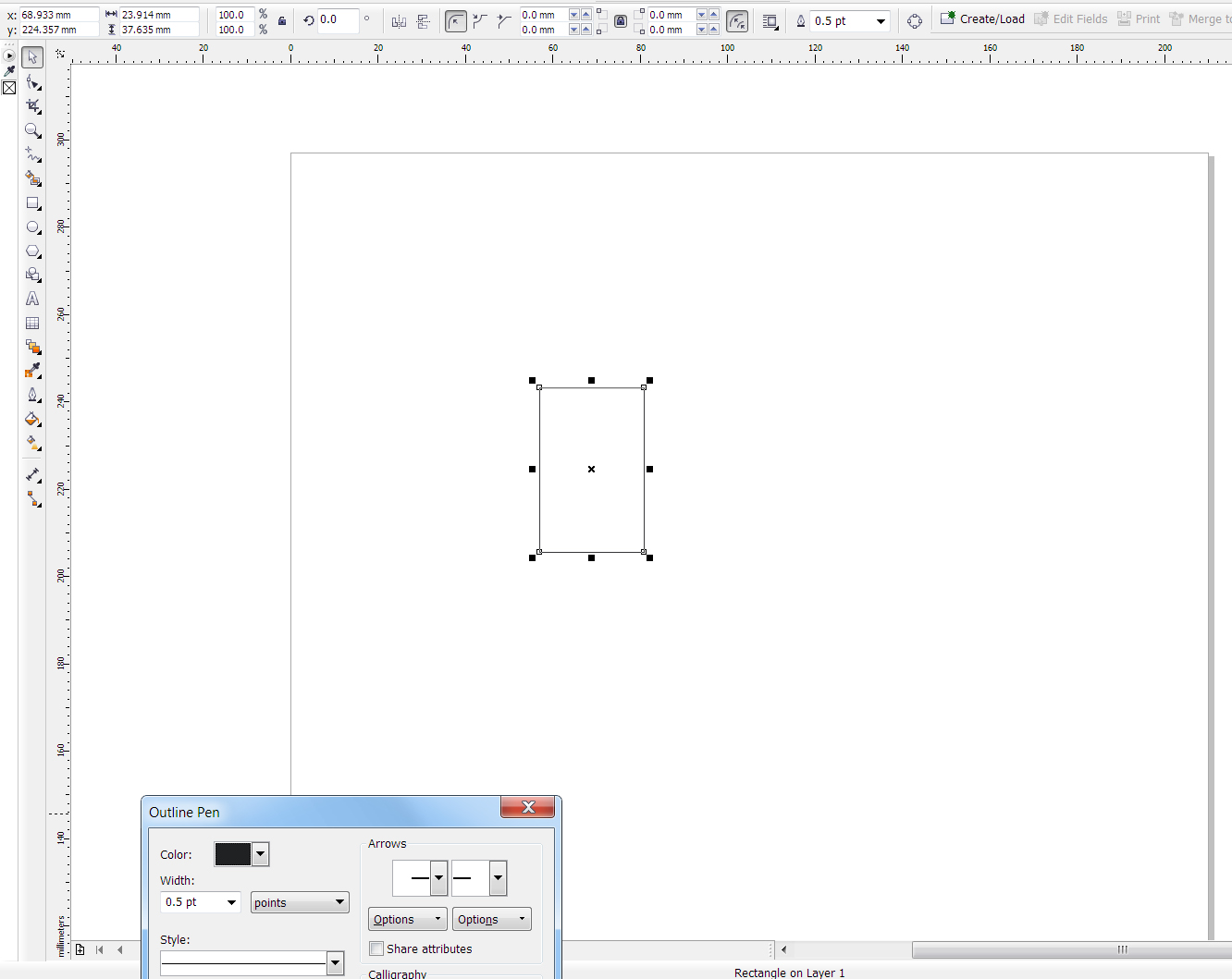The width and height of the screenshot is (1232, 979).
Task: Click the object height field
Action: pyautogui.click(x=159, y=30)
